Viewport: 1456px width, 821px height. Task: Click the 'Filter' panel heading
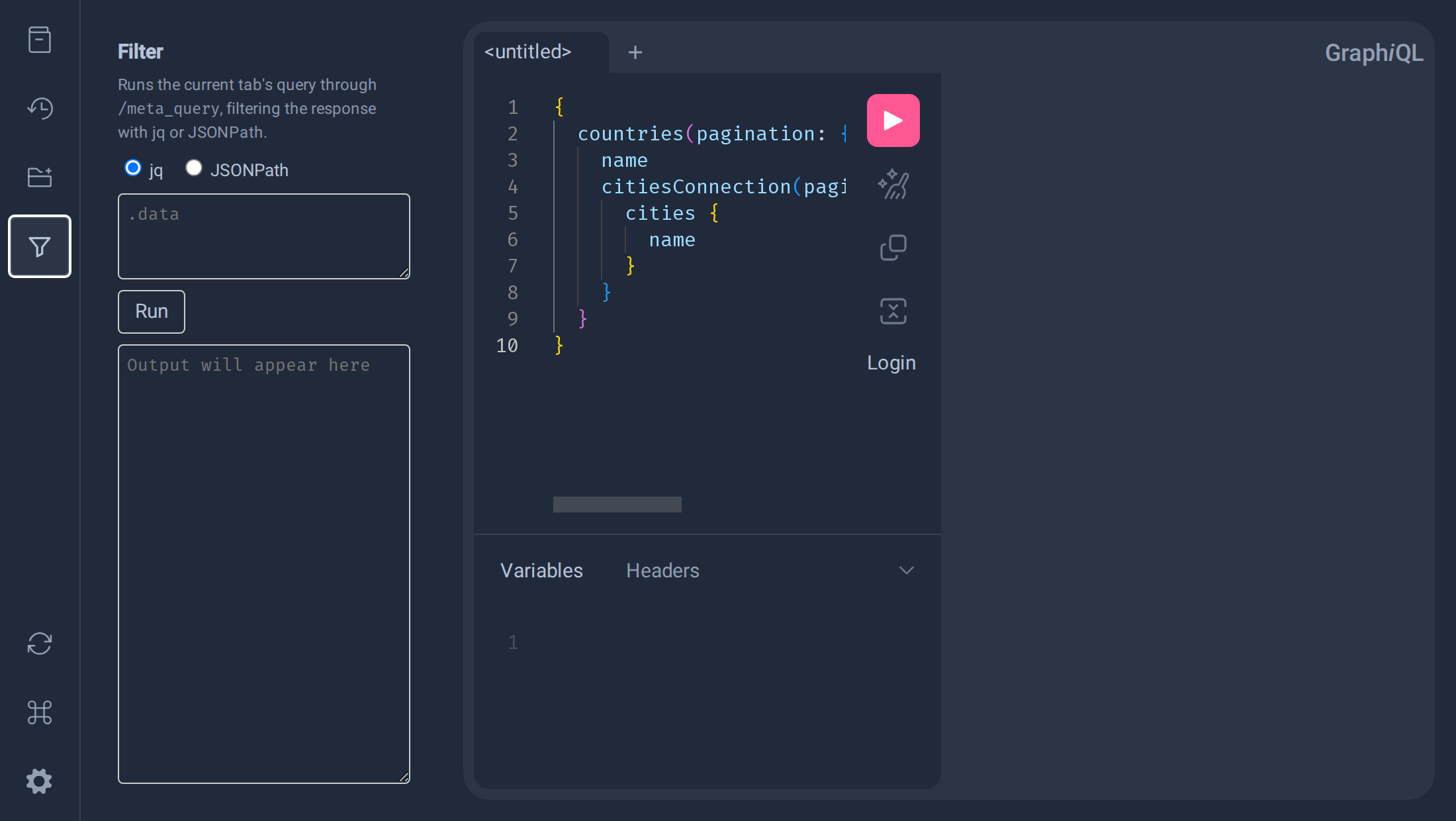pos(140,52)
